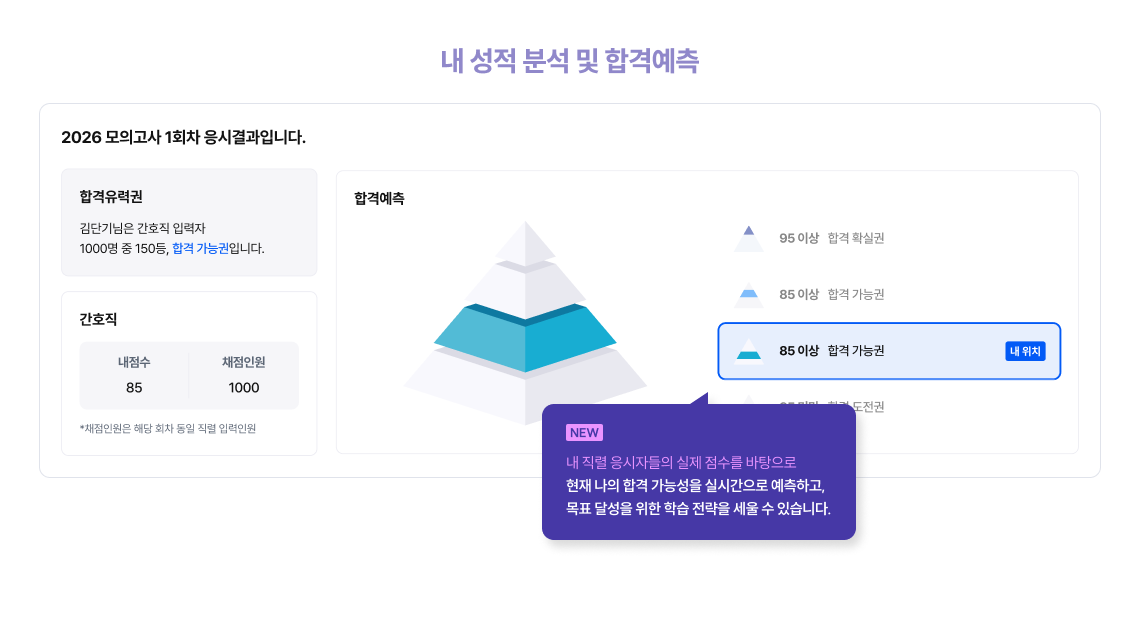
Task: Click the 채점인원 value 1000
Action: 243,388
